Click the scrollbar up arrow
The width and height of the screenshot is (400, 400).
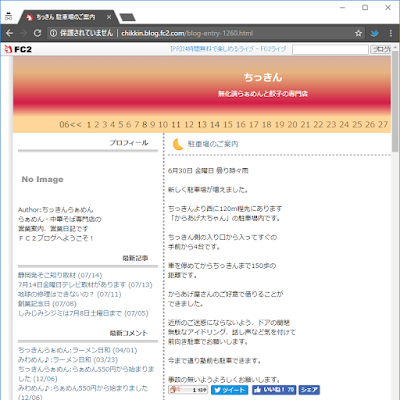pos(395,48)
